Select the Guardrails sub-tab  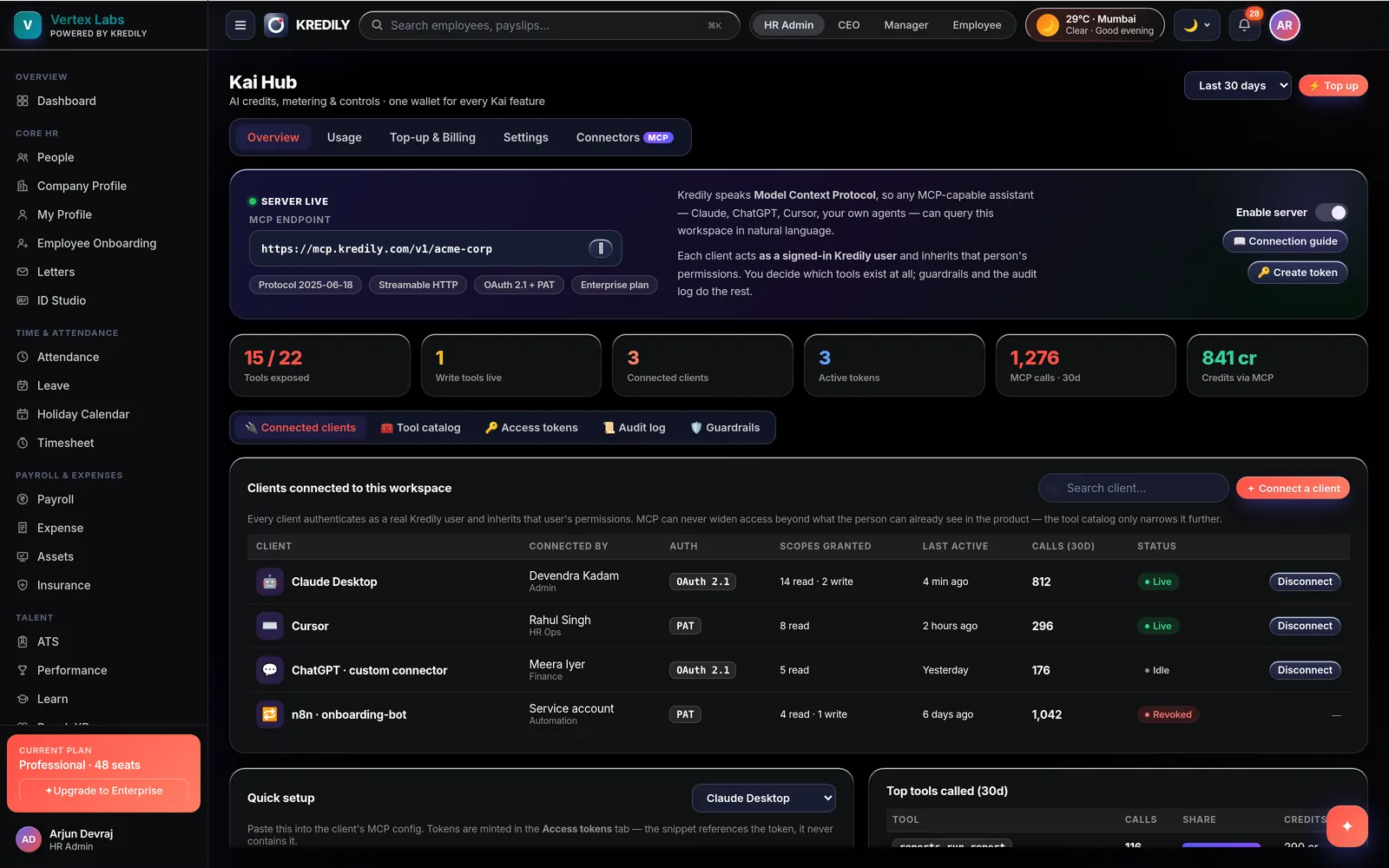click(x=725, y=427)
